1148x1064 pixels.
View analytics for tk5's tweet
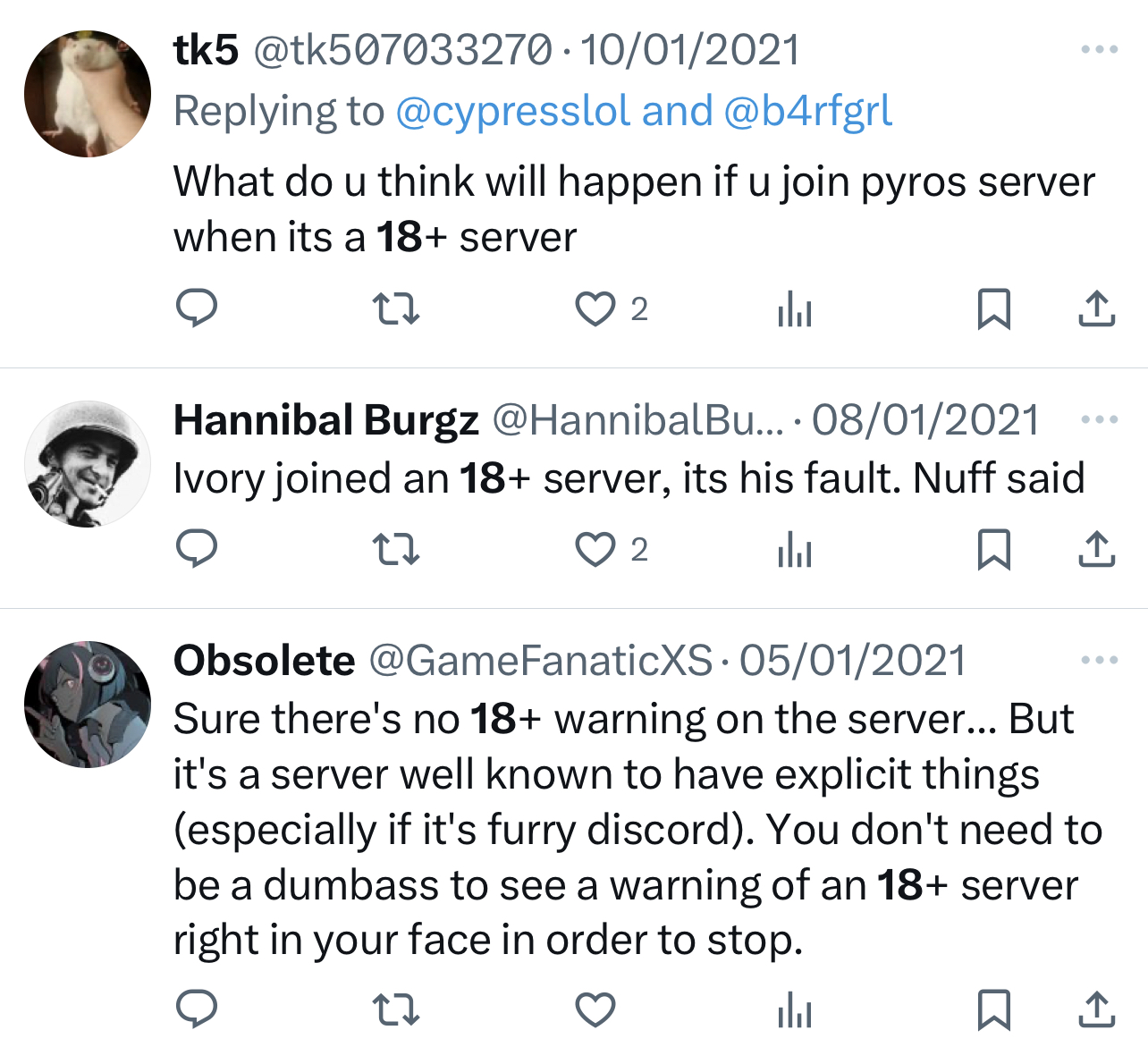795,309
